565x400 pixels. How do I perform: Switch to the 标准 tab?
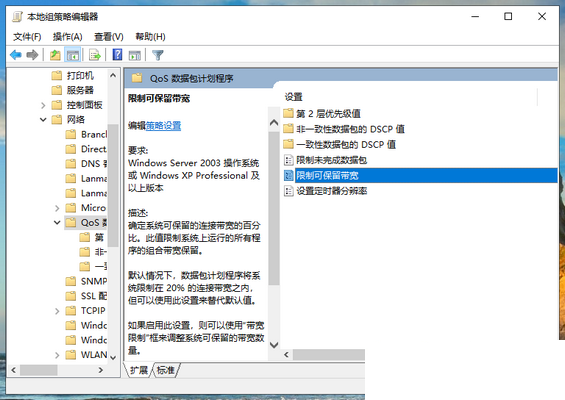166,370
